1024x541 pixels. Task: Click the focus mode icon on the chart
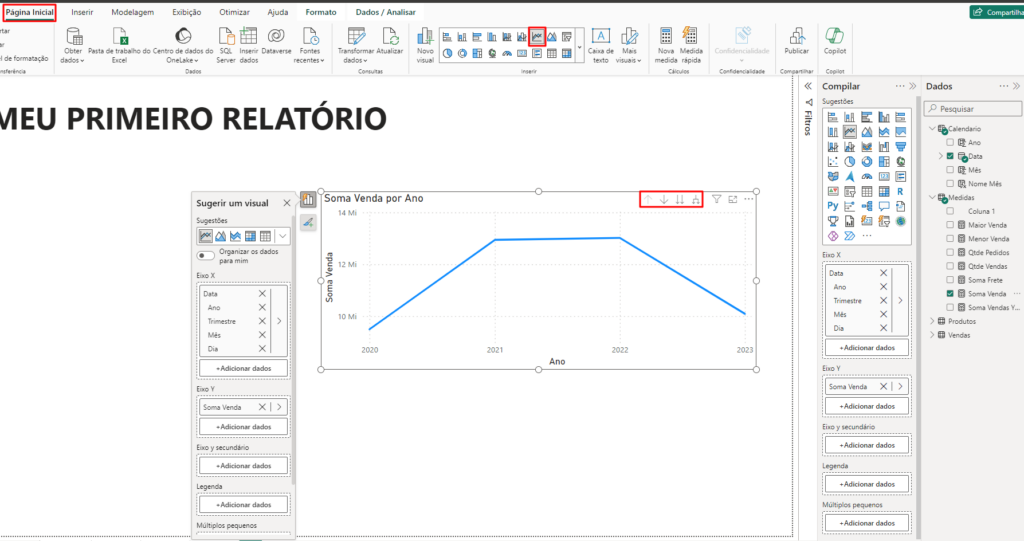tap(733, 199)
